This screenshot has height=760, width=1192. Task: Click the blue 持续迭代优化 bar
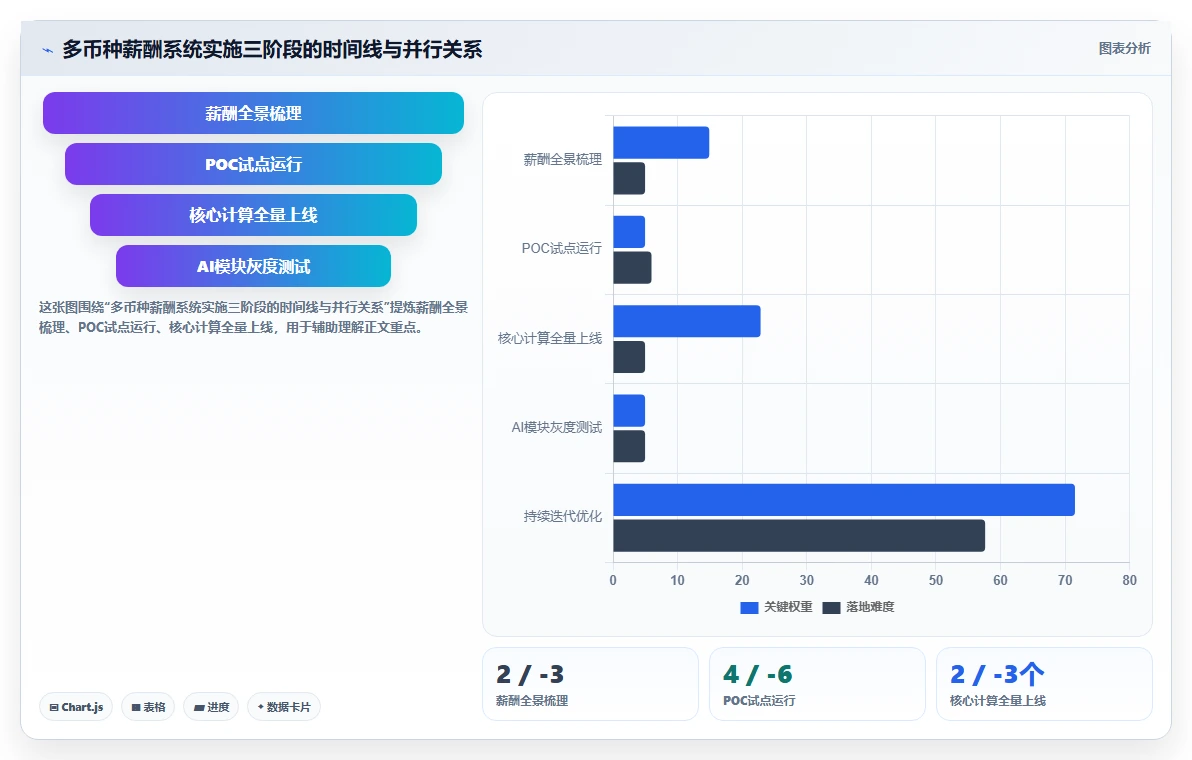click(844, 500)
